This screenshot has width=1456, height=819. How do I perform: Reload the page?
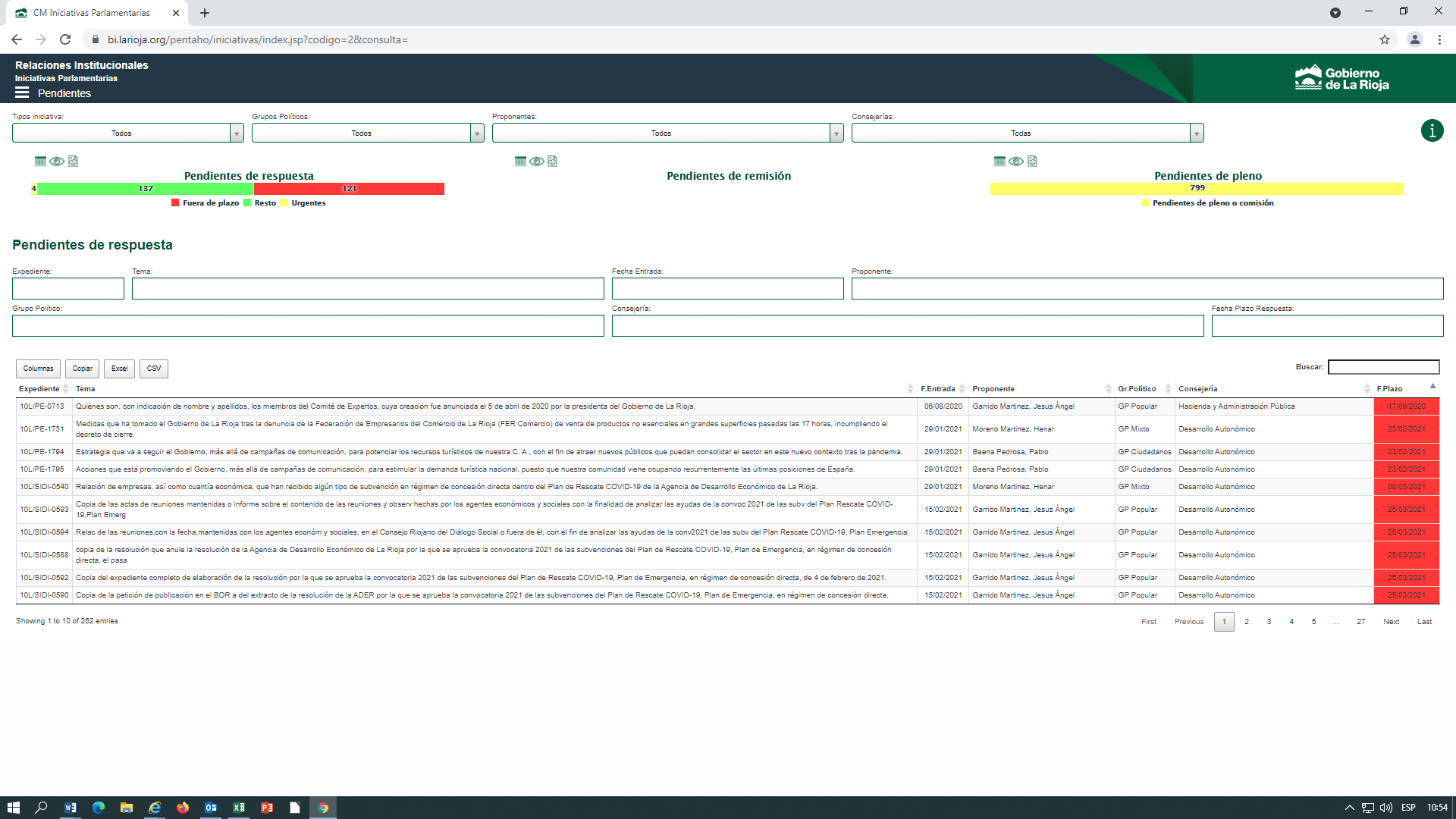[x=65, y=39]
